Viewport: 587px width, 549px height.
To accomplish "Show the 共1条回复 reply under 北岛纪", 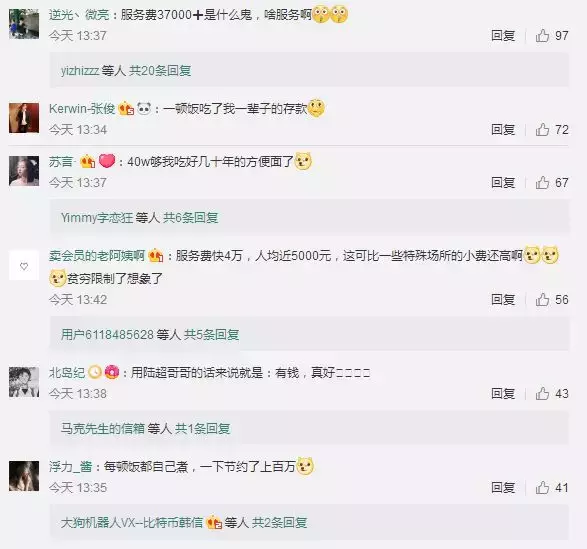I will [203, 428].
